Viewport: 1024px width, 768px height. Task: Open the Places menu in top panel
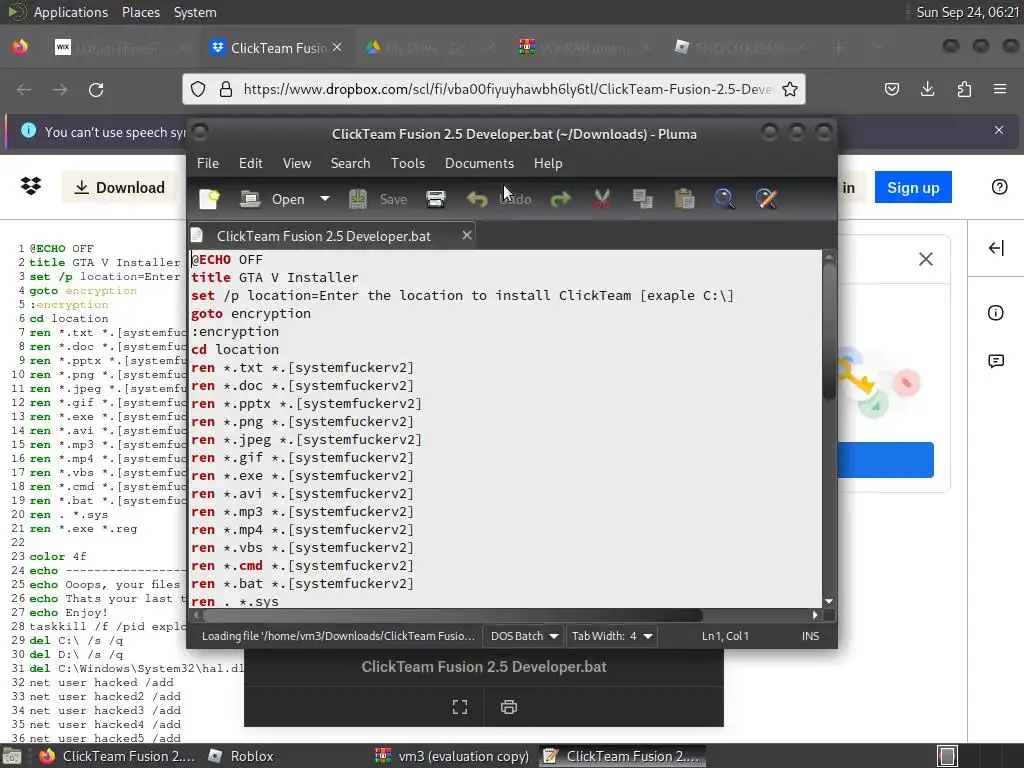[141, 12]
